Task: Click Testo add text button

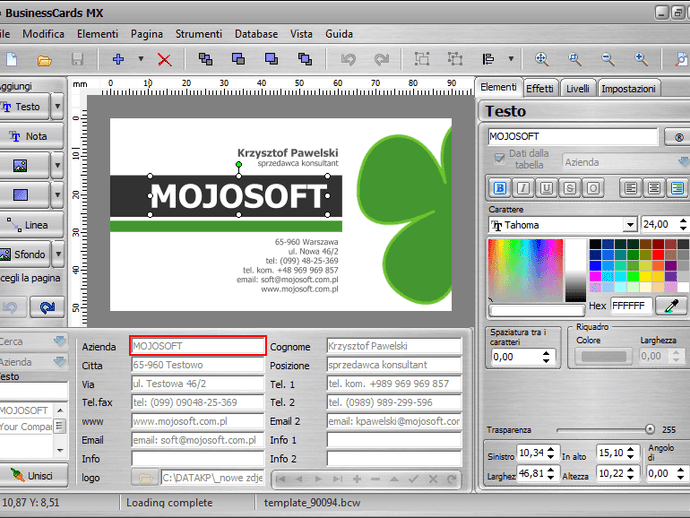Action: click(x=23, y=106)
